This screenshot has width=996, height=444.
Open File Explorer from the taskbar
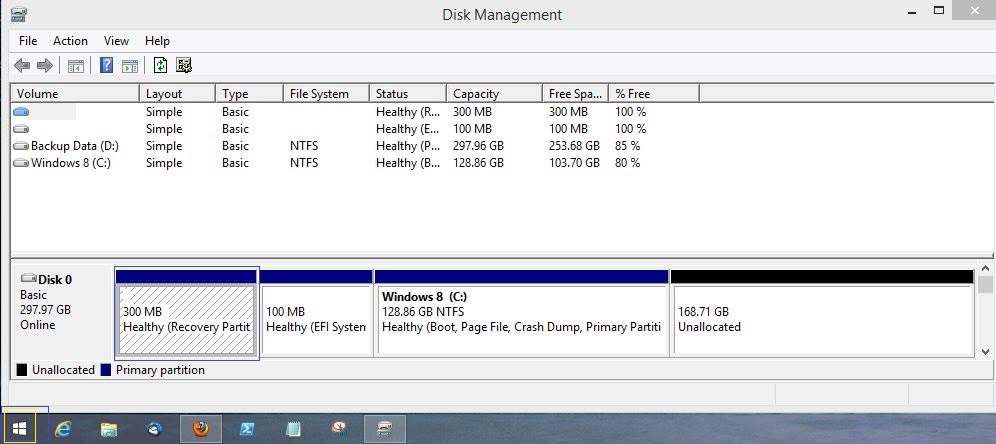109,430
